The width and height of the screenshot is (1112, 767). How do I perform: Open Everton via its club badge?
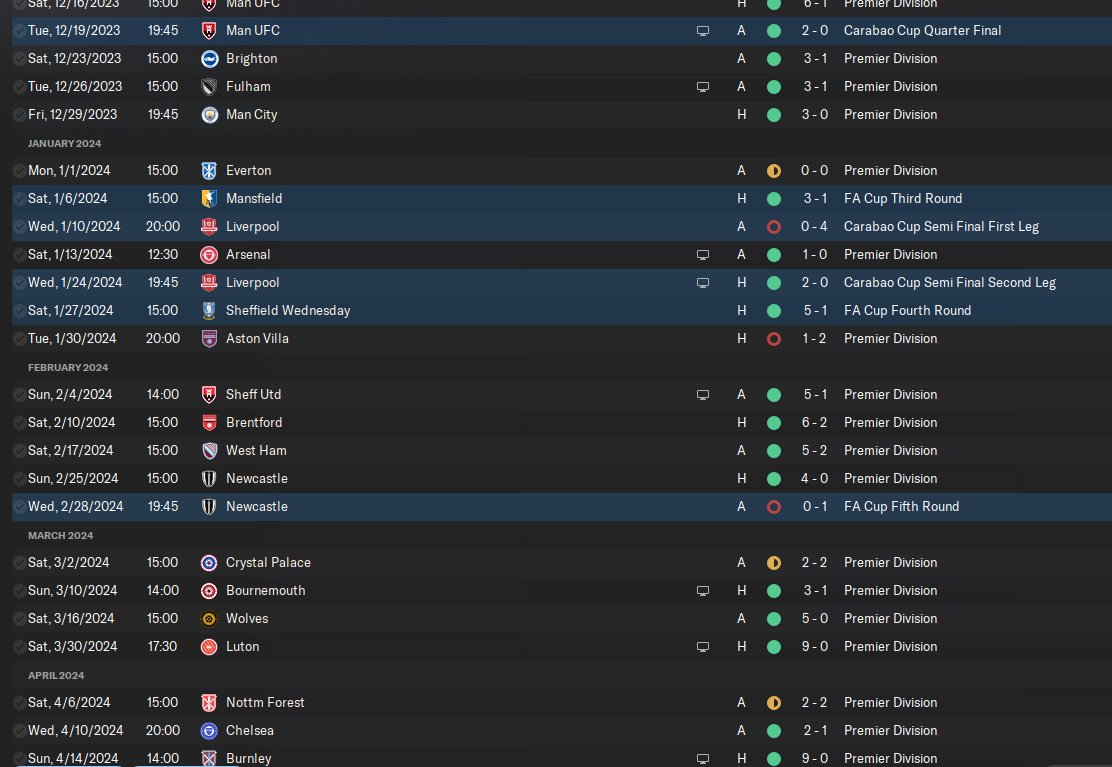209,170
